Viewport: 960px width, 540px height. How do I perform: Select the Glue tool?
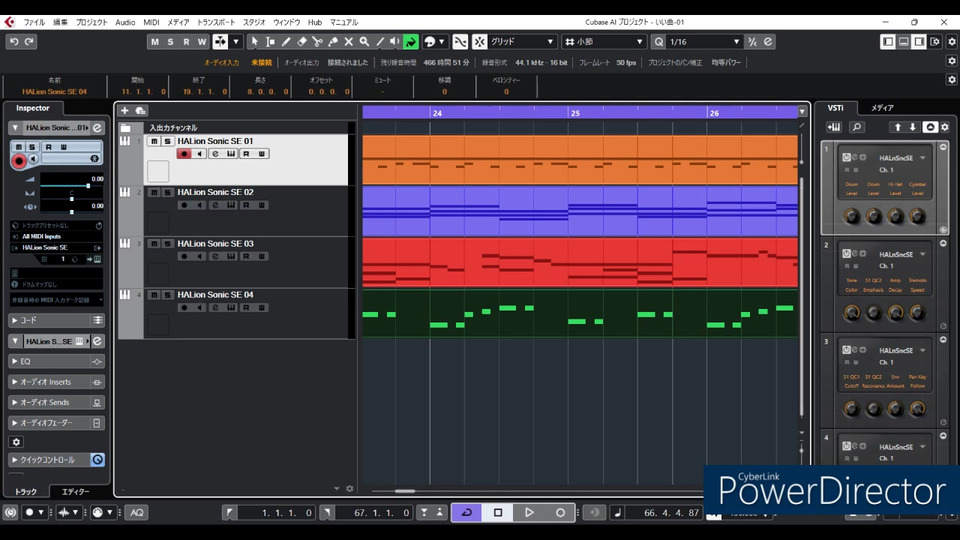click(x=333, y=42)
